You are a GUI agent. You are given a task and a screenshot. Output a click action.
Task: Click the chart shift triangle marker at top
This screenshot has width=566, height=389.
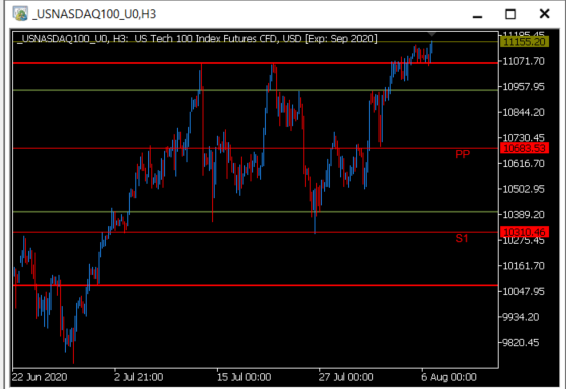[432, 34]
